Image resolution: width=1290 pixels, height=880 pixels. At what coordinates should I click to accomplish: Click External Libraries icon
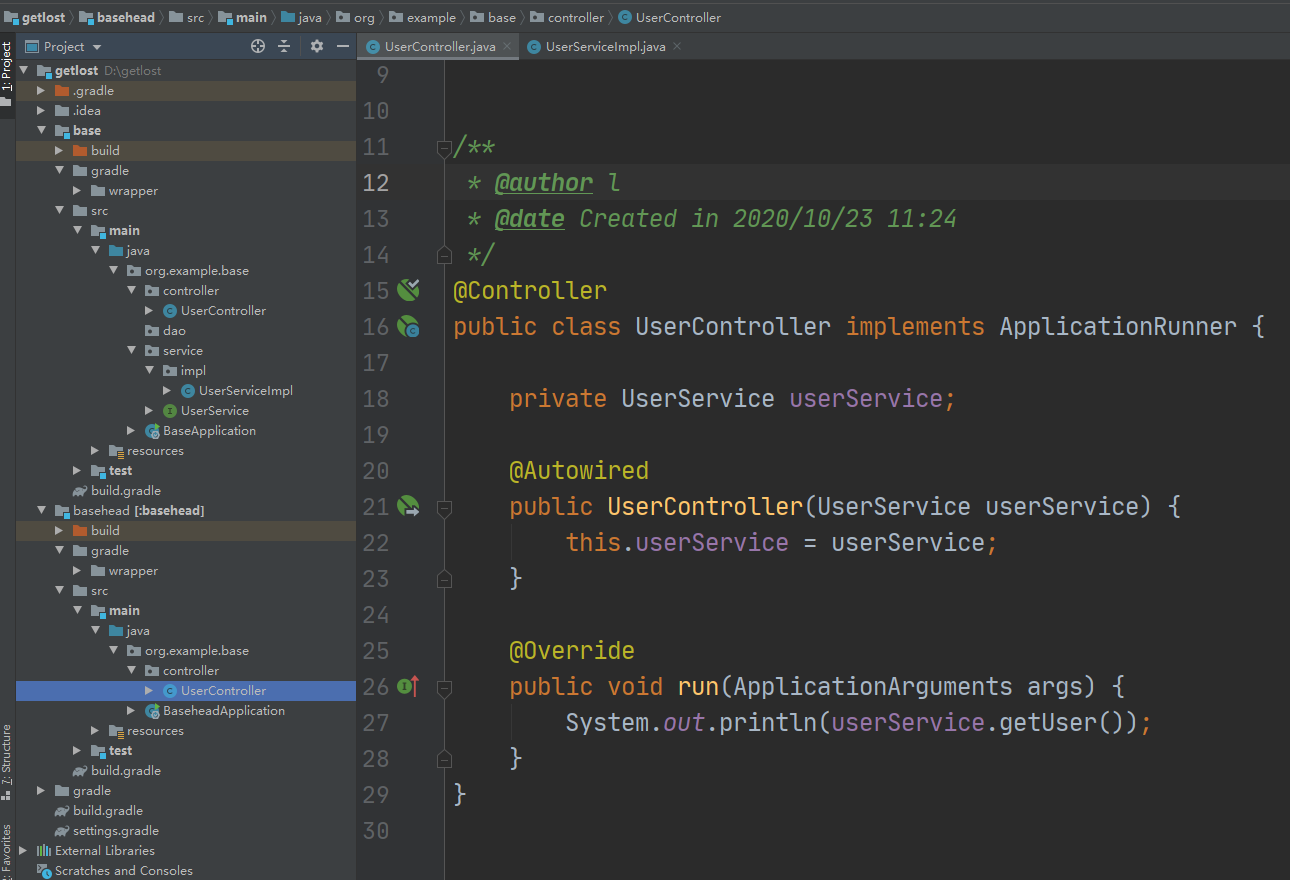(44, 851)
